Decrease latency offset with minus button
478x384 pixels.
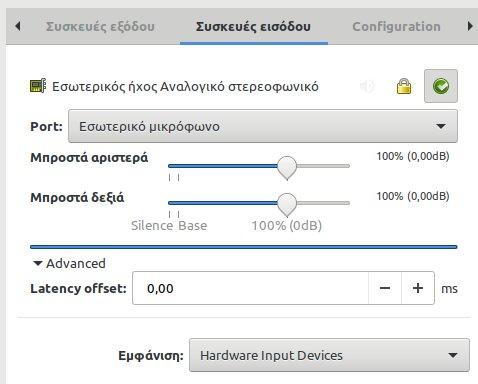[x=385, y=288]
